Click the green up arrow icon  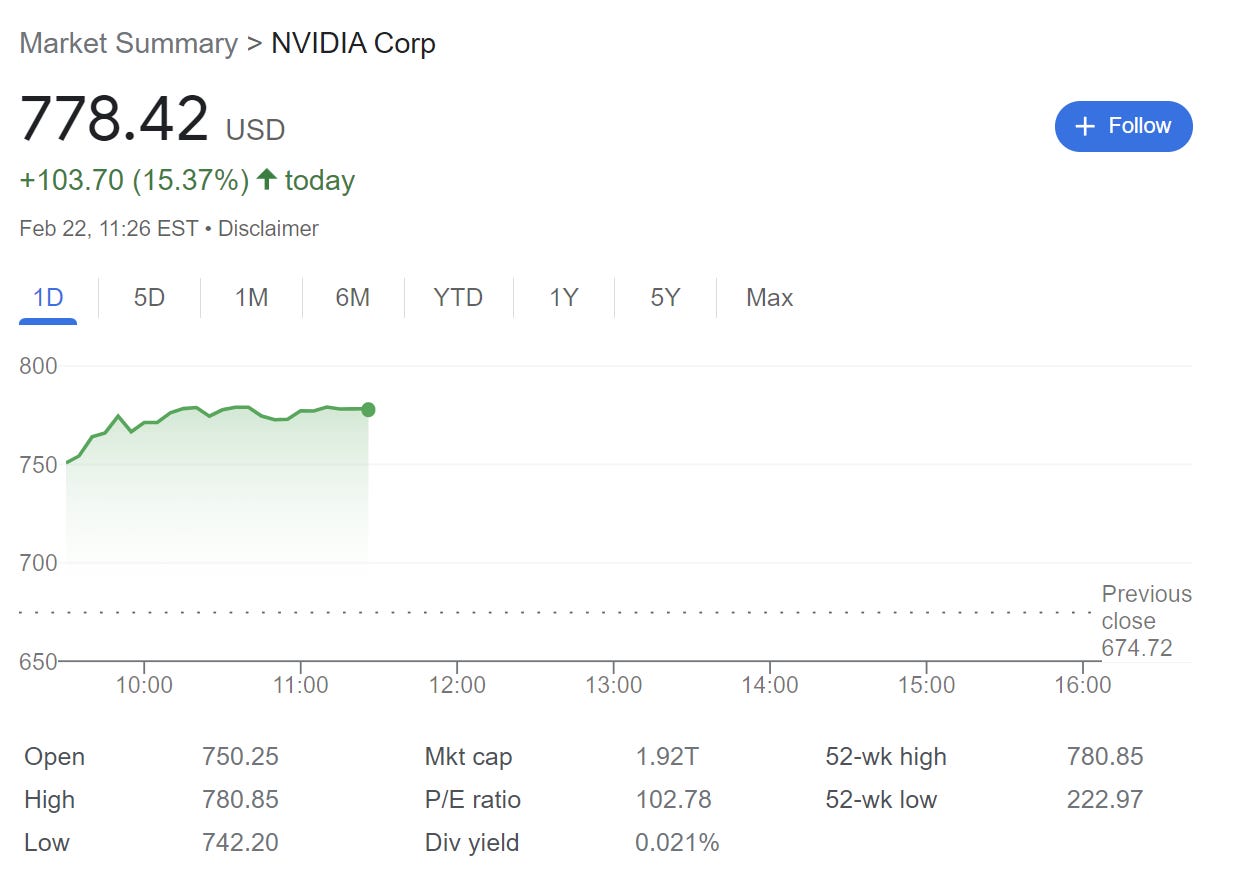[x=266, y=179]
